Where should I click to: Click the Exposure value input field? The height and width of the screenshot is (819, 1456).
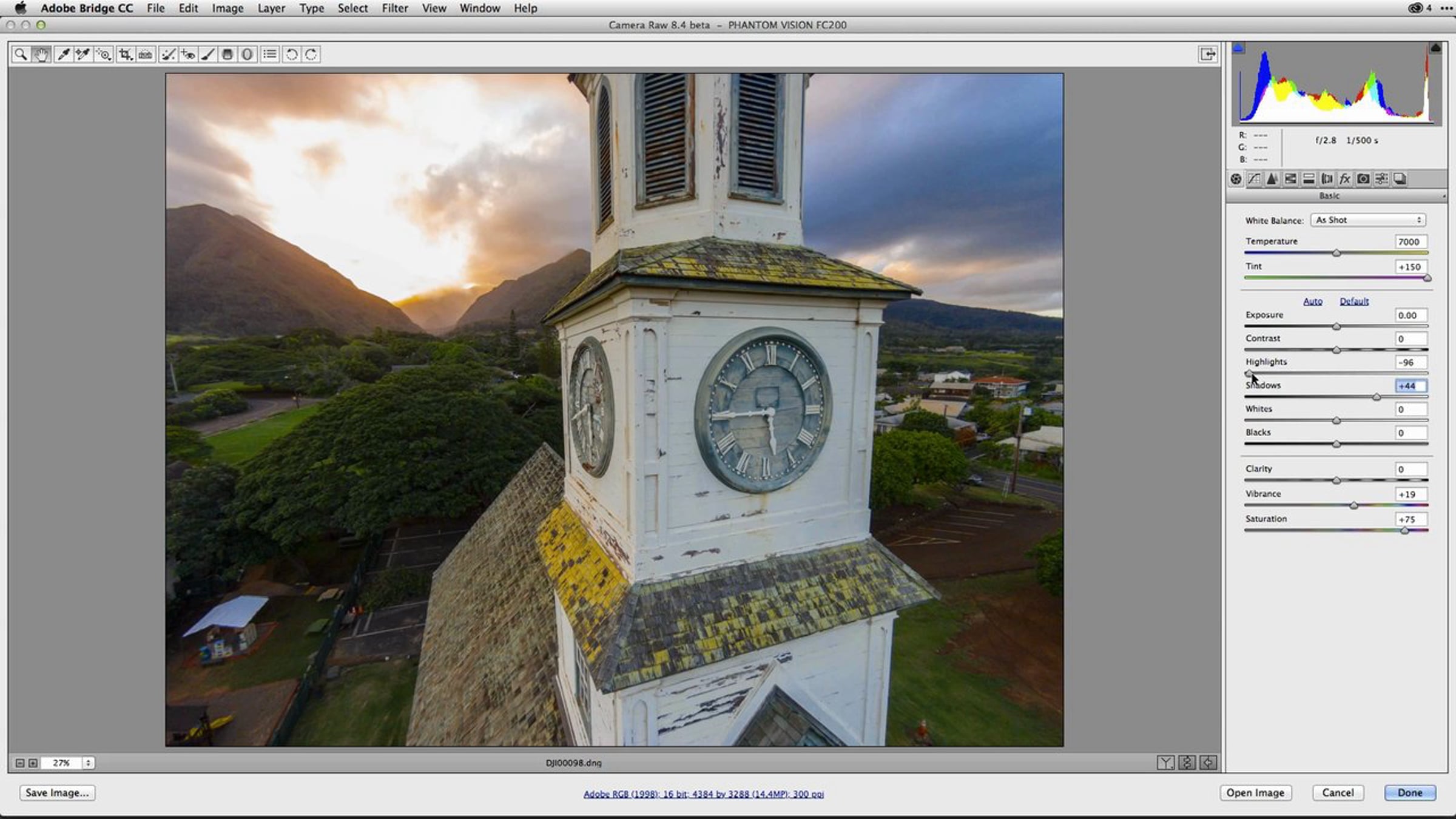(x=1410, y=315)
